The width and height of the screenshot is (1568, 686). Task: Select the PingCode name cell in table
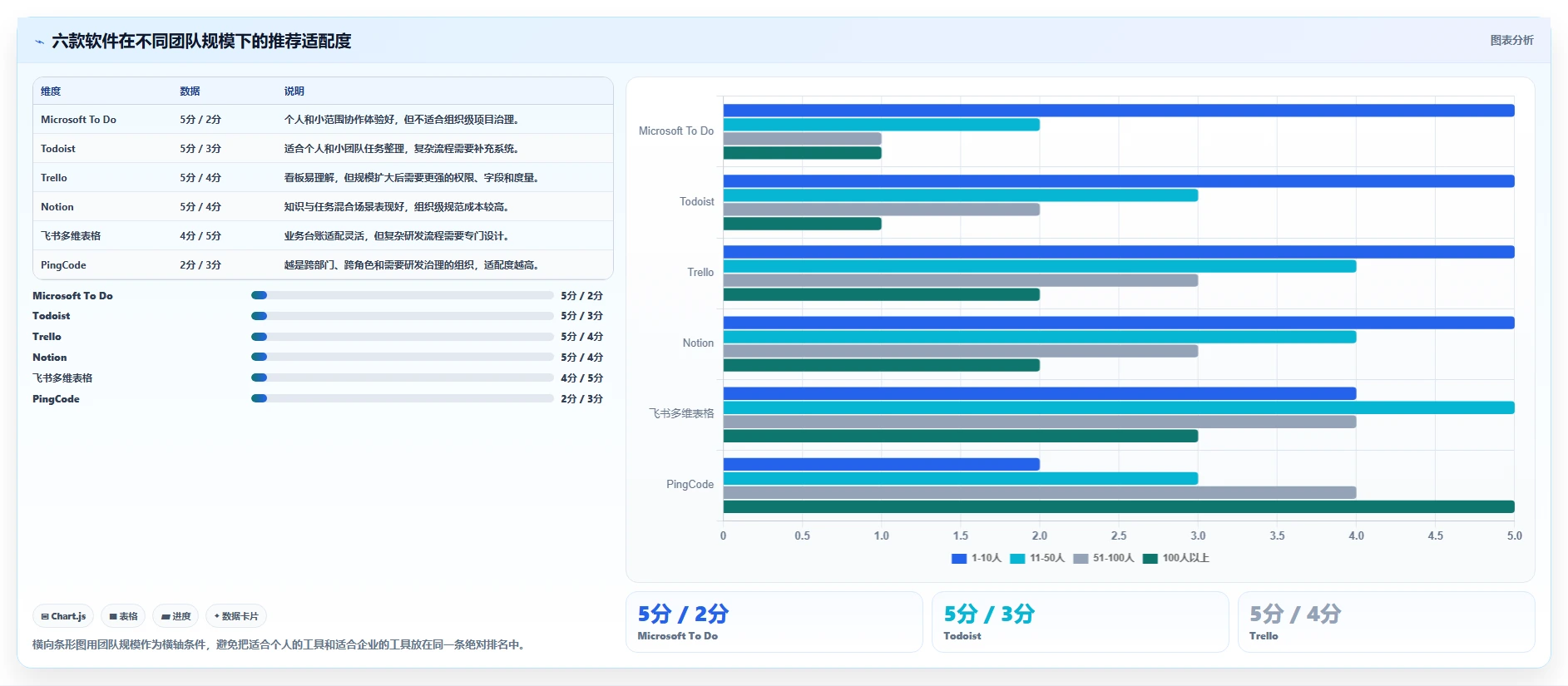click(63, 265)
